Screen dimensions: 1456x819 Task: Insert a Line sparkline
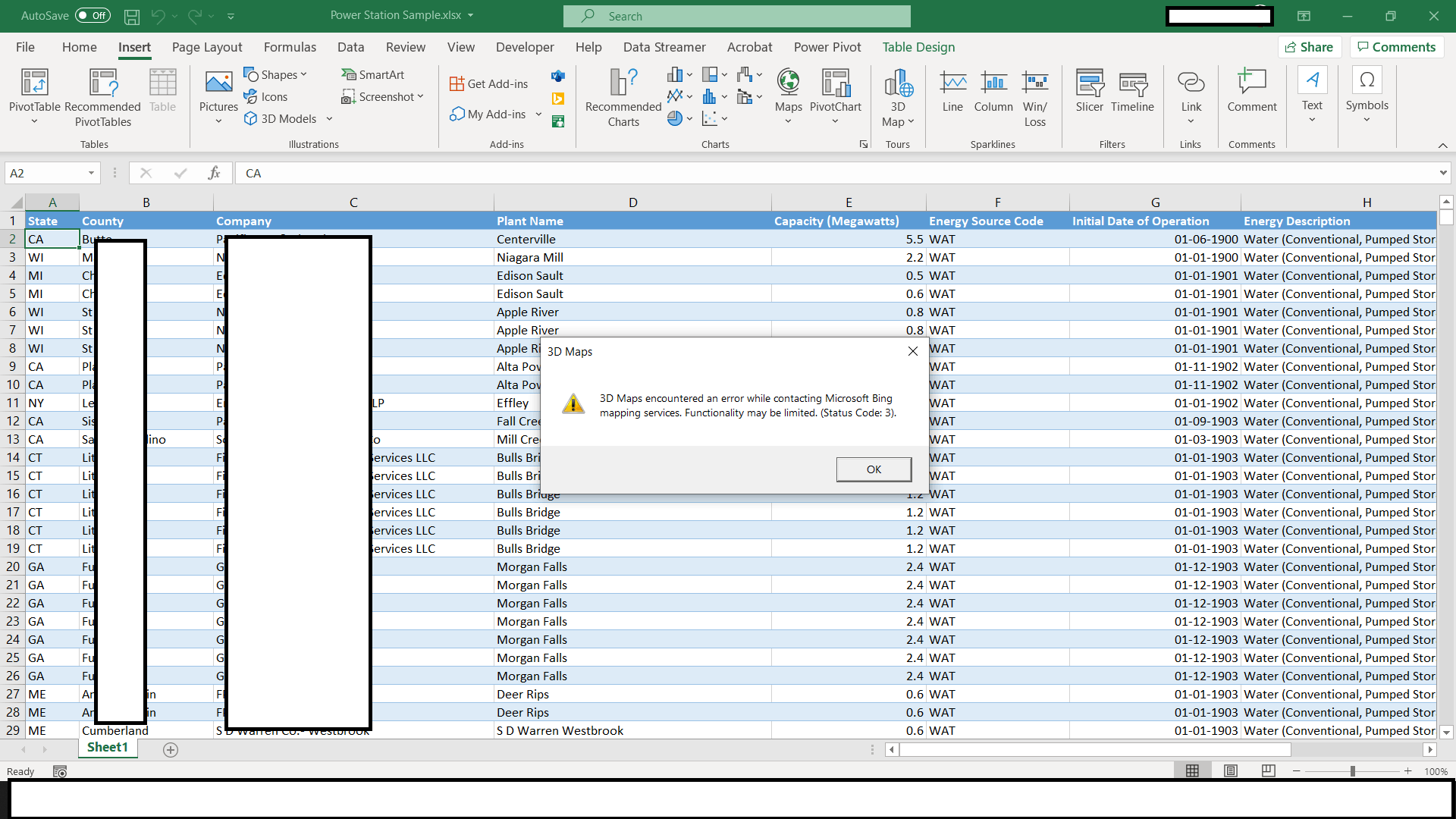(x=952, y=83)
